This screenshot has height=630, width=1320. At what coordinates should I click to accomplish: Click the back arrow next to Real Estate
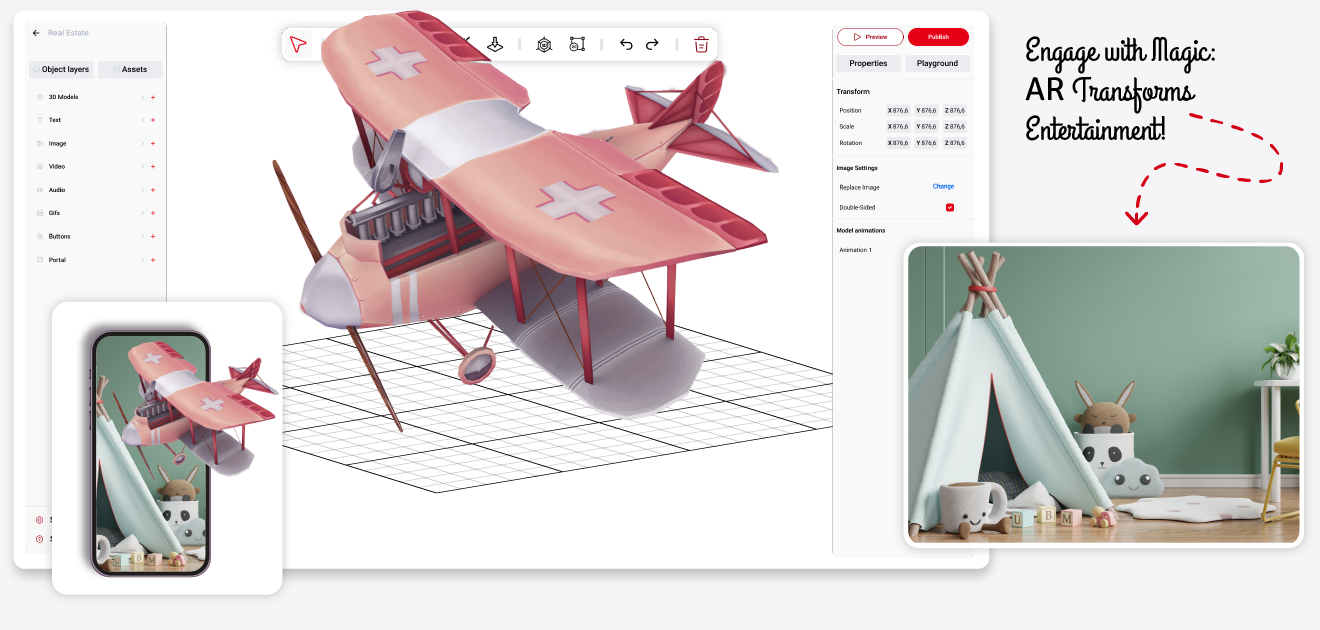[34, 32]
